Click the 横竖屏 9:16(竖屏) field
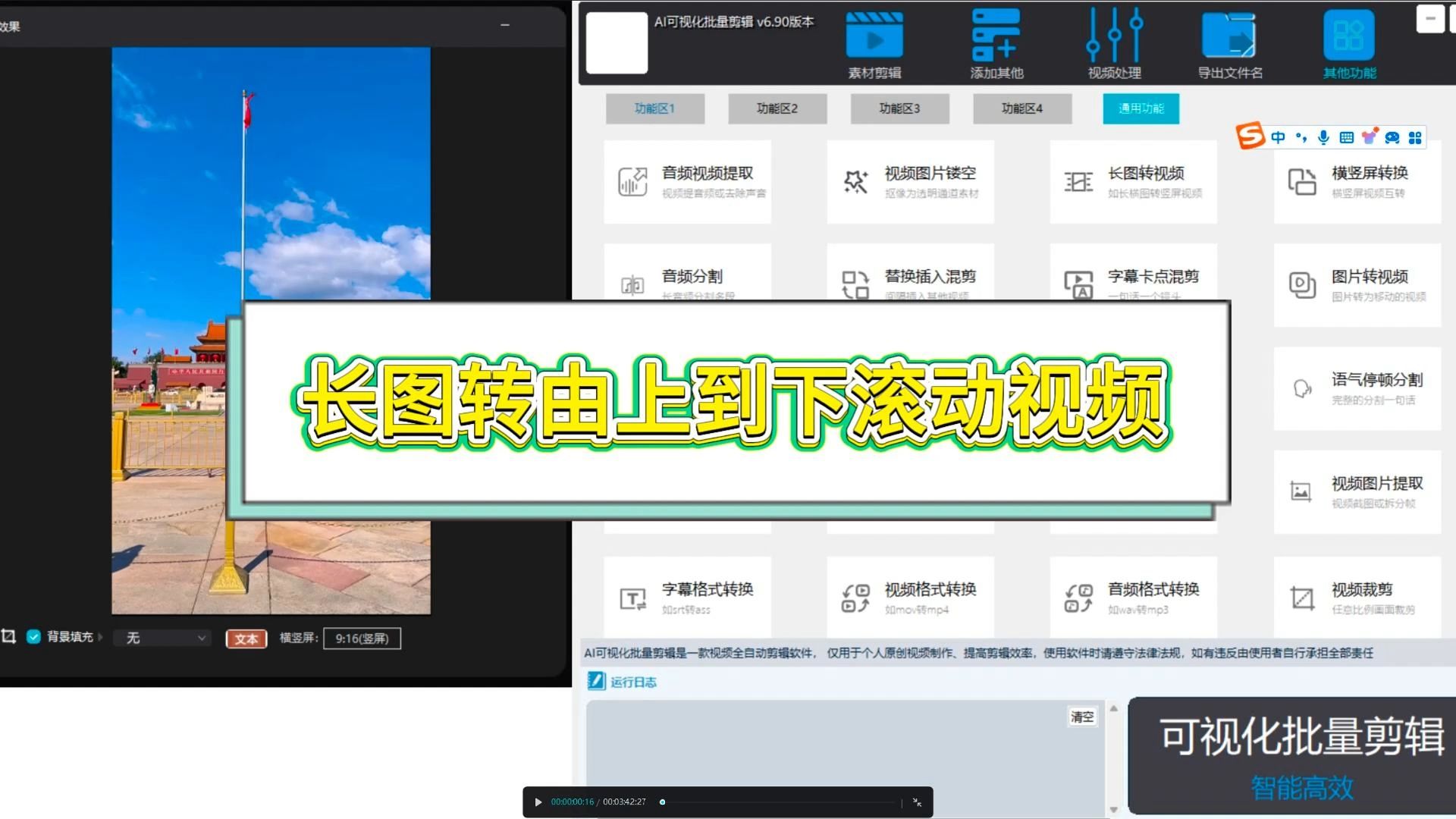The image size is (1456, 819). tap(362, 639)
